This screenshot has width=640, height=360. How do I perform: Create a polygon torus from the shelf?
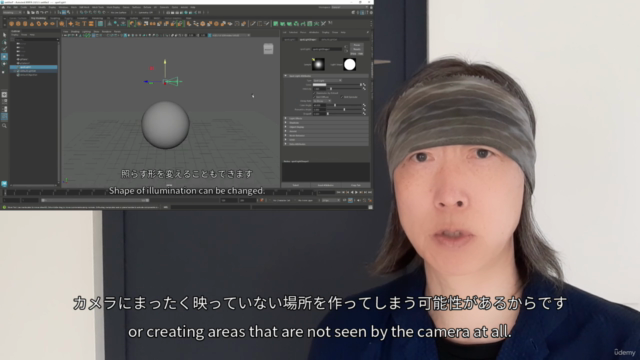(39, 24)
